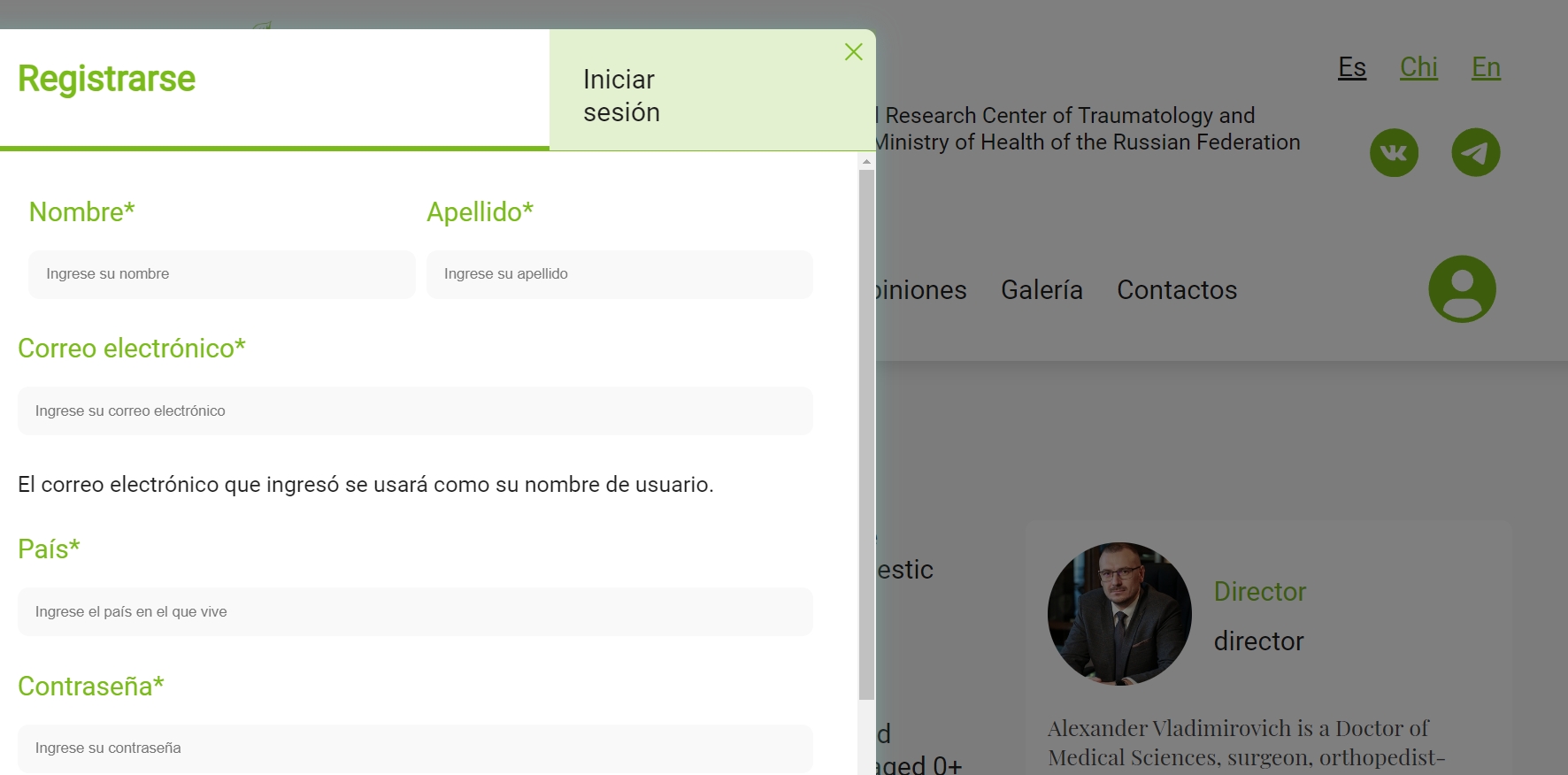Switch to the Registrarse tab
The width and height of the screenshot is (1568, 775).
(x=107, y=80)
